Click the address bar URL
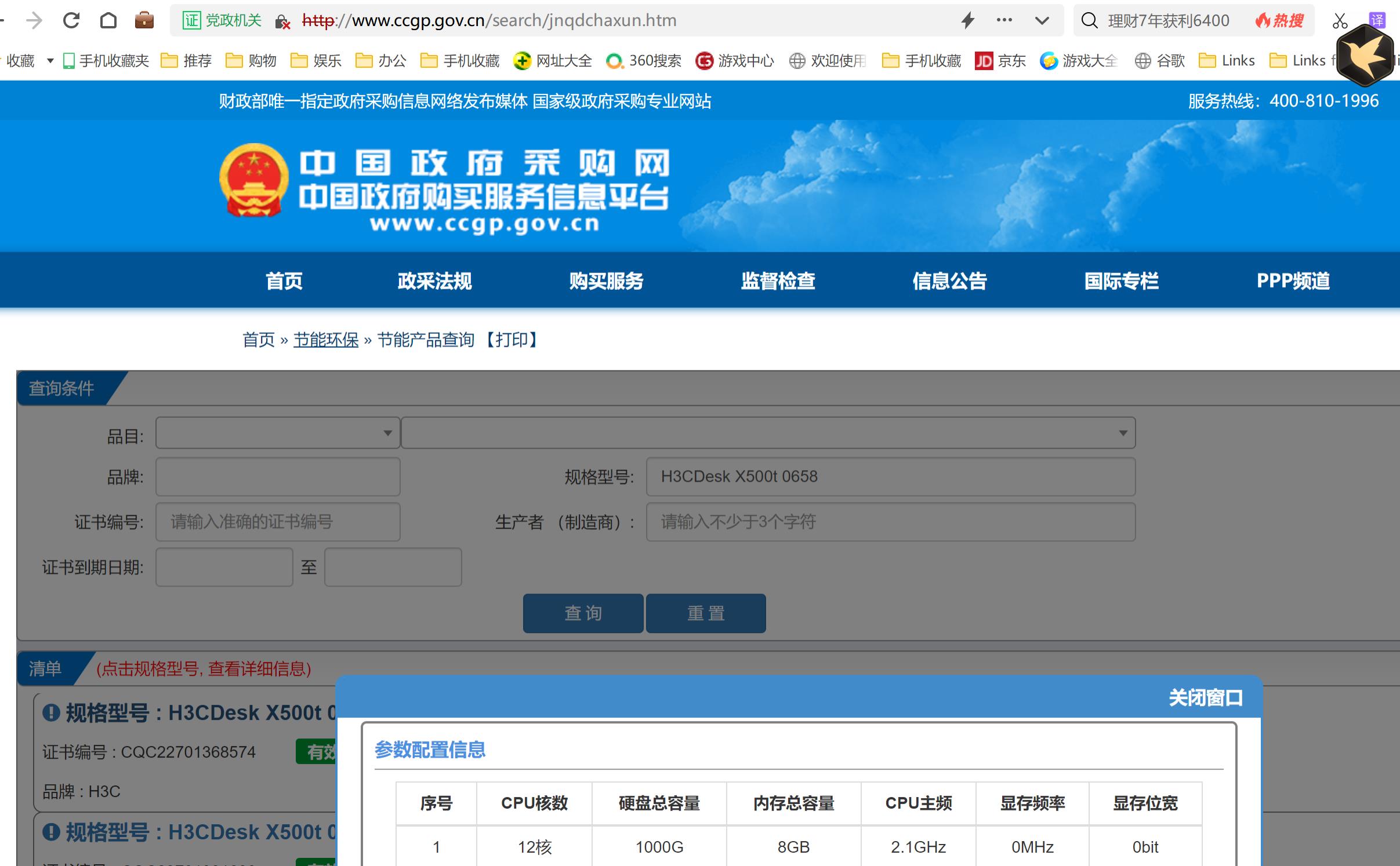Screen dimensions: 1400x866 click(x=489, y=21)
